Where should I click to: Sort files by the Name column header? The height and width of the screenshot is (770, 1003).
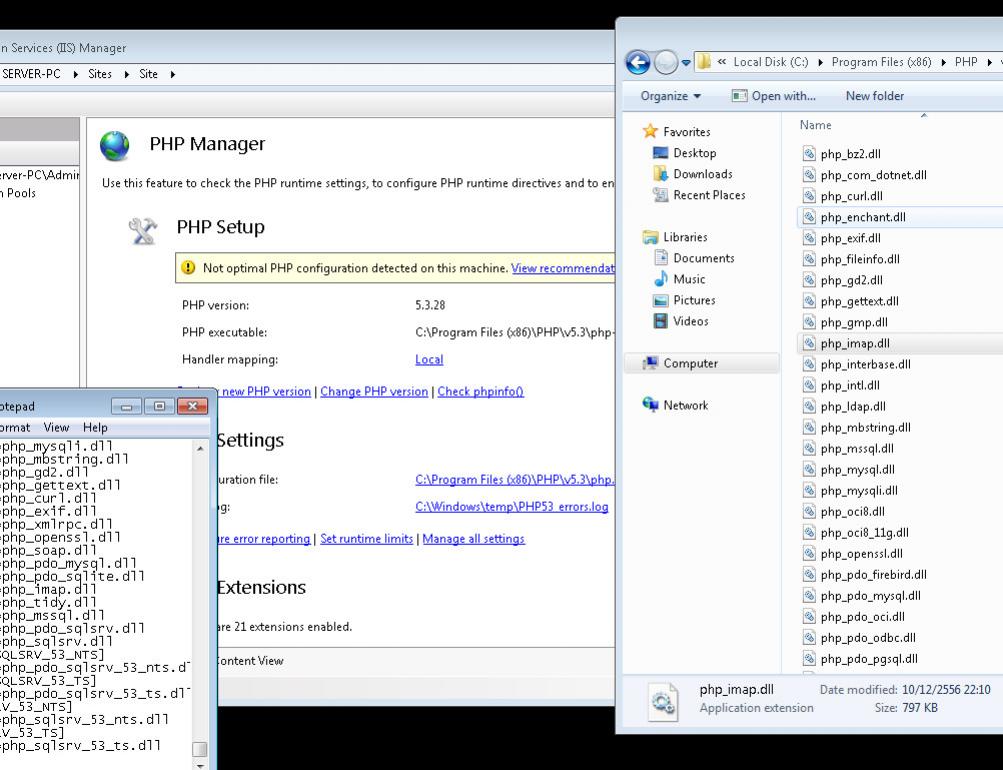point(816,125)
